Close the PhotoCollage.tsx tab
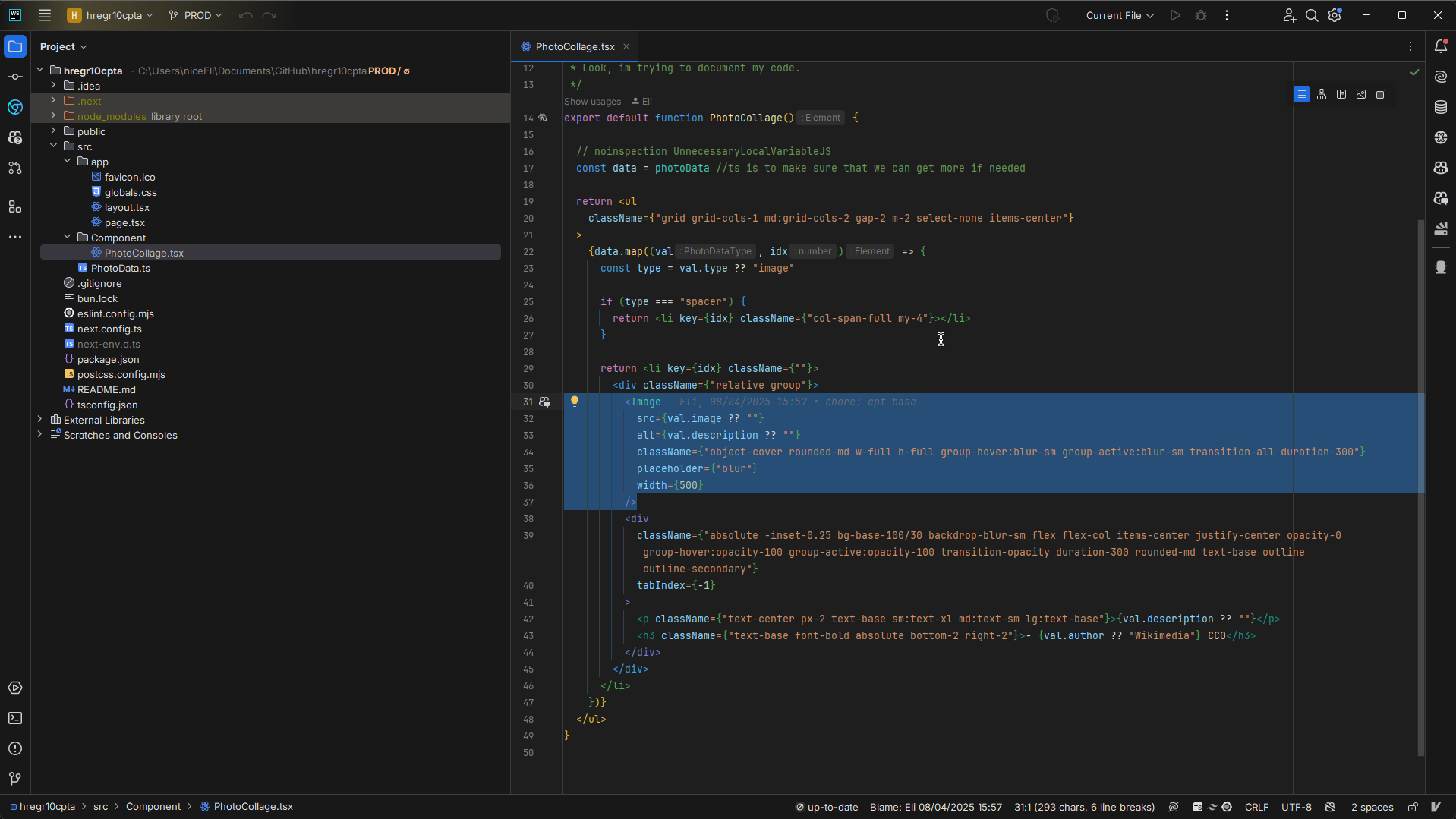This screenshot has height=819, width=1456. [626, 46]
